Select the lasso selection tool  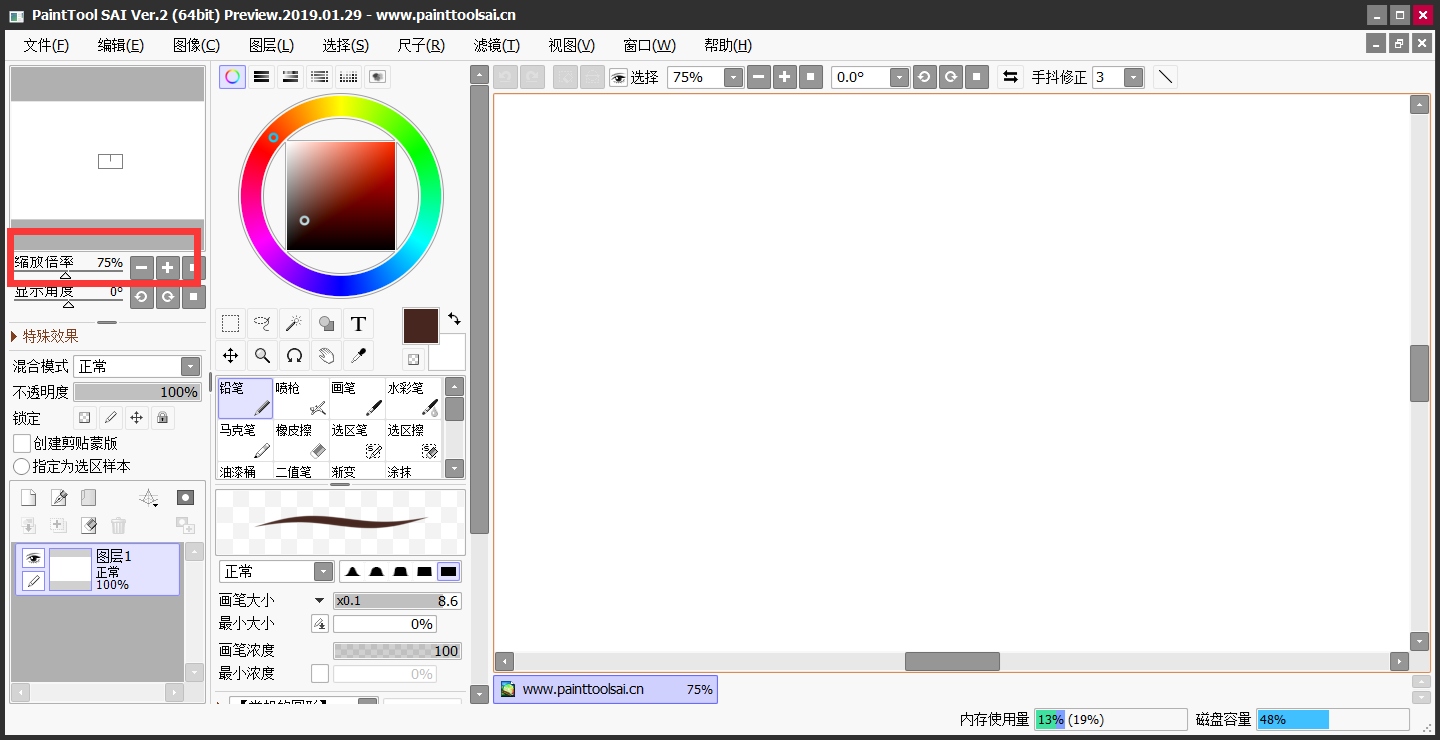click(x=262, y=324)
